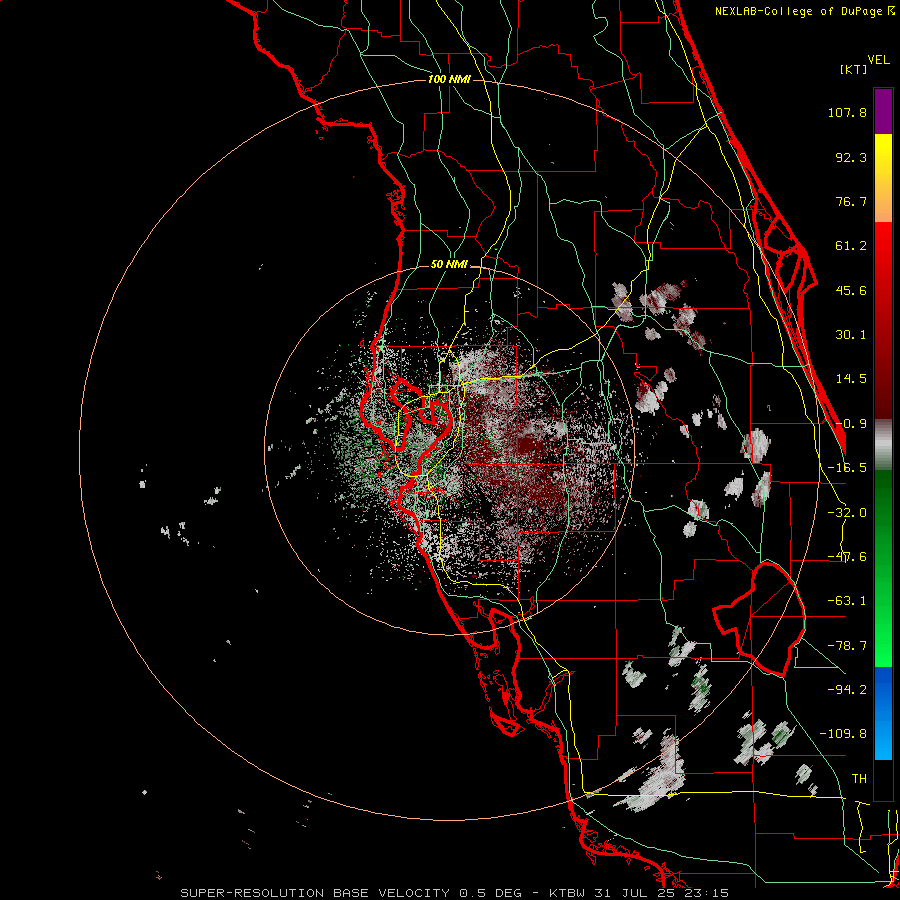This screenshot has height=900, width=900.
Task: Select the -94.2 velocity scale value
Action: tap(847, 689)
